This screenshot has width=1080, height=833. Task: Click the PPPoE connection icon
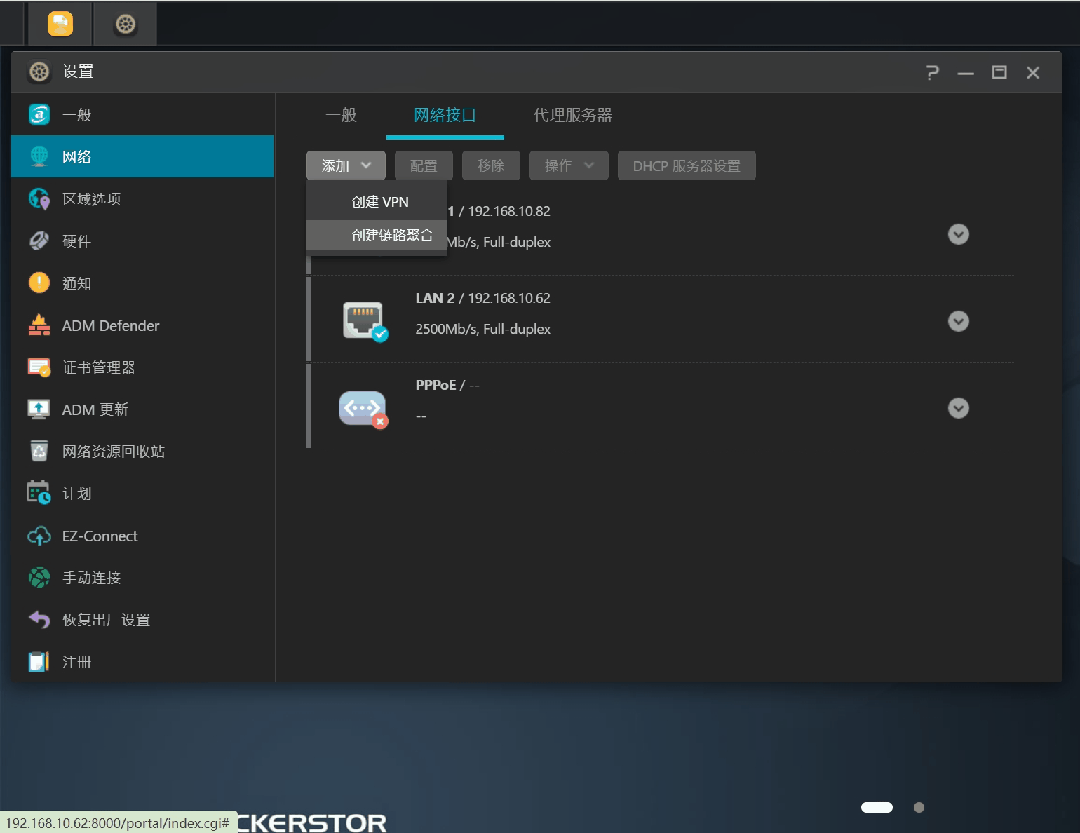[x=364, y=409]
